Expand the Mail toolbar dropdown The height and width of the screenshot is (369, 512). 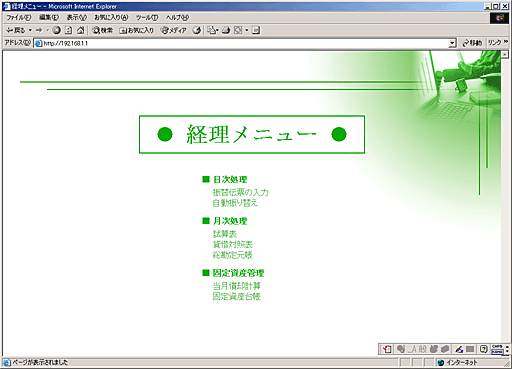coord(217,30)
